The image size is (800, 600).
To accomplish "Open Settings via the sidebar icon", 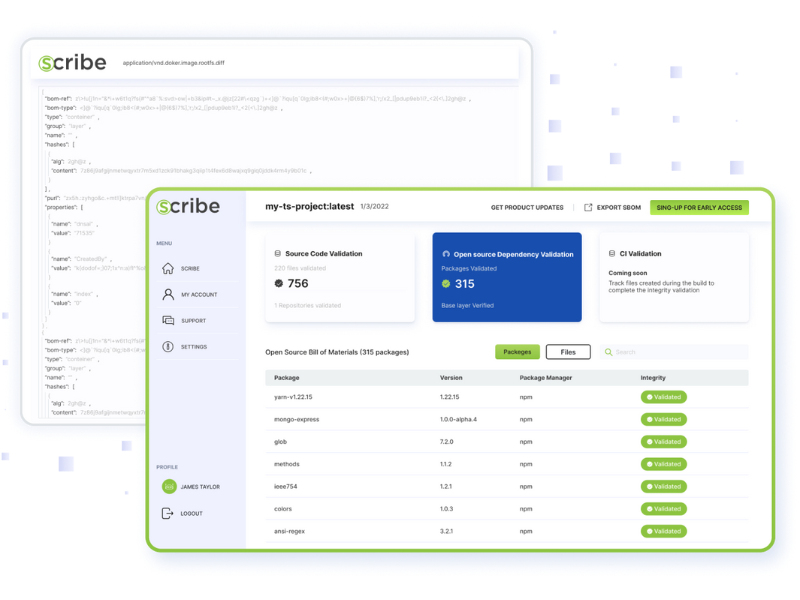I will (167, 345).
